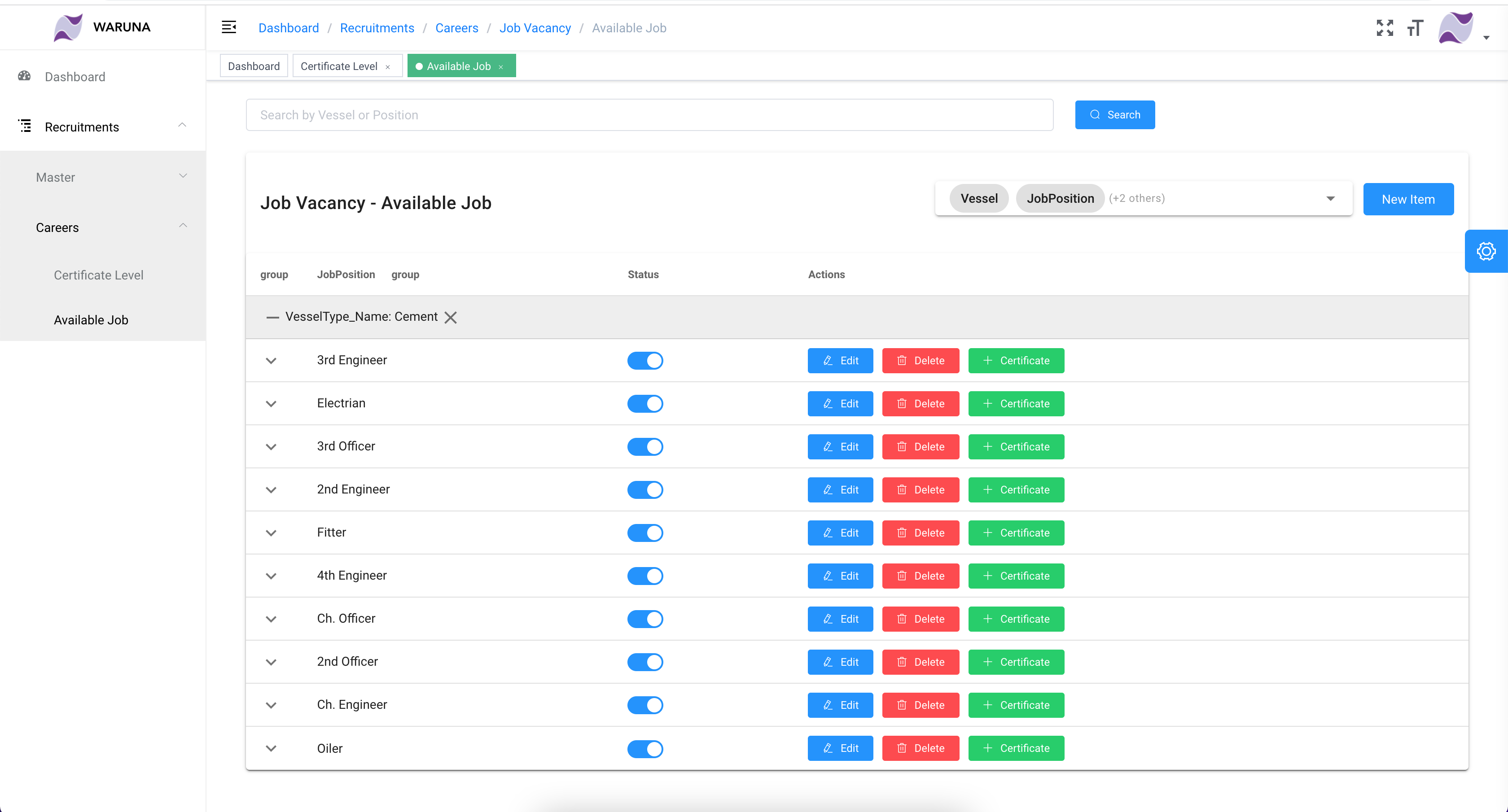Close the Certificate Level tab
The height and width of the screenshot is (812, 1508).
(387, 67)
